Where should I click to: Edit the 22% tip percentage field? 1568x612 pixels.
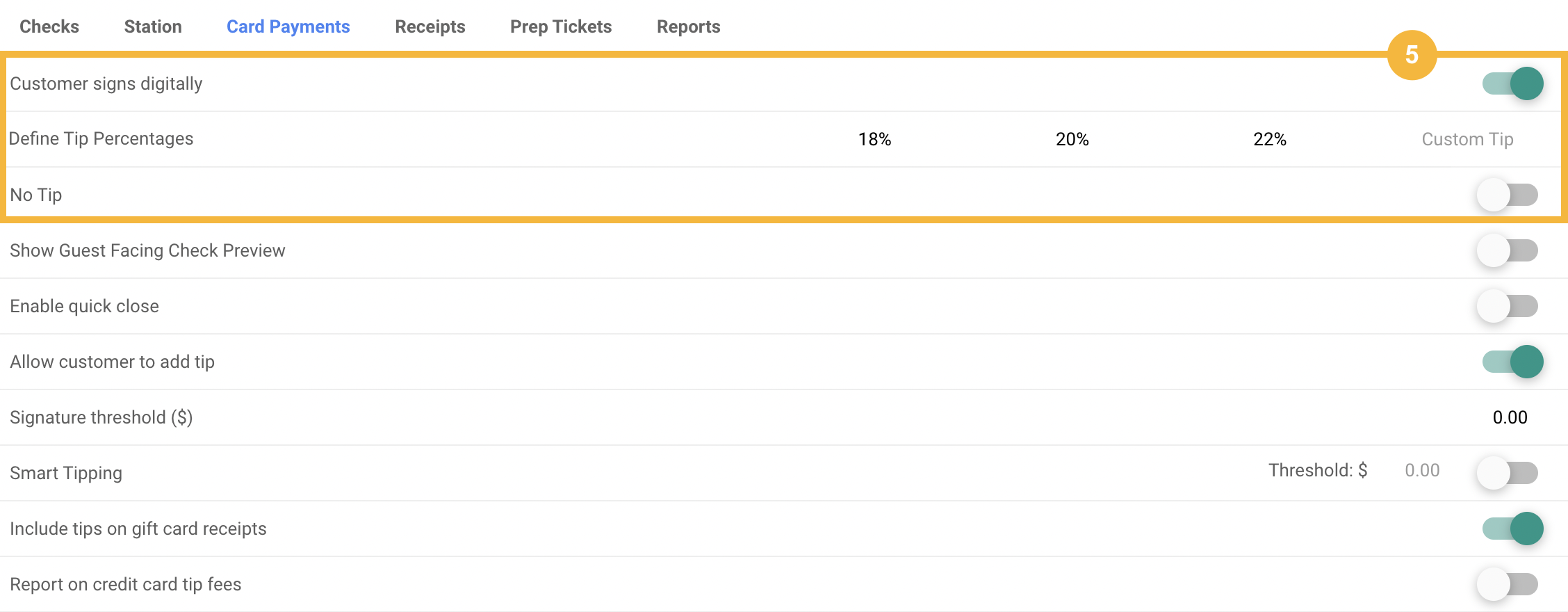coord(1270,139)
